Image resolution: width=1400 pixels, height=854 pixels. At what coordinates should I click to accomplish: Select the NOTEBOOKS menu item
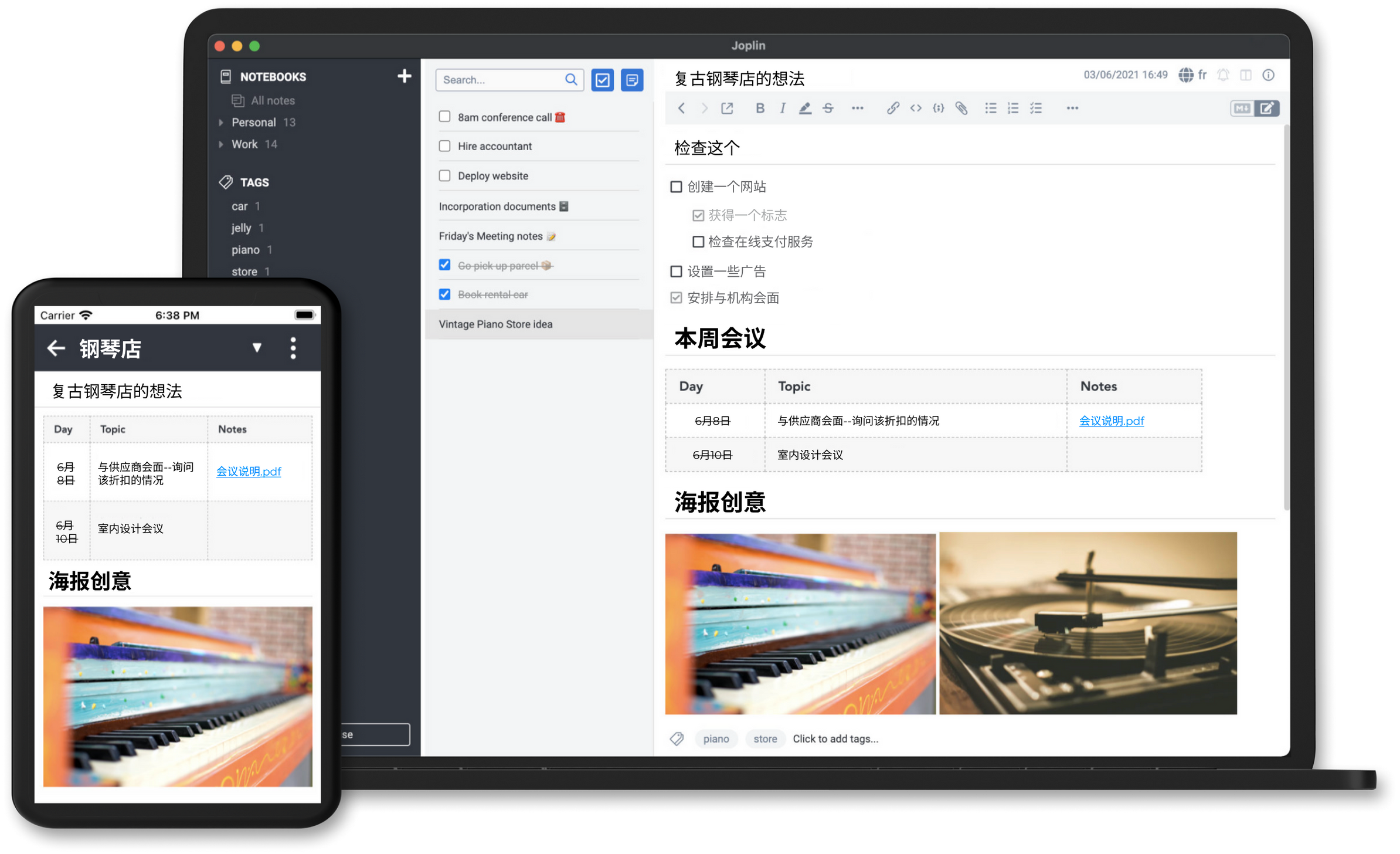pos(271,76)
